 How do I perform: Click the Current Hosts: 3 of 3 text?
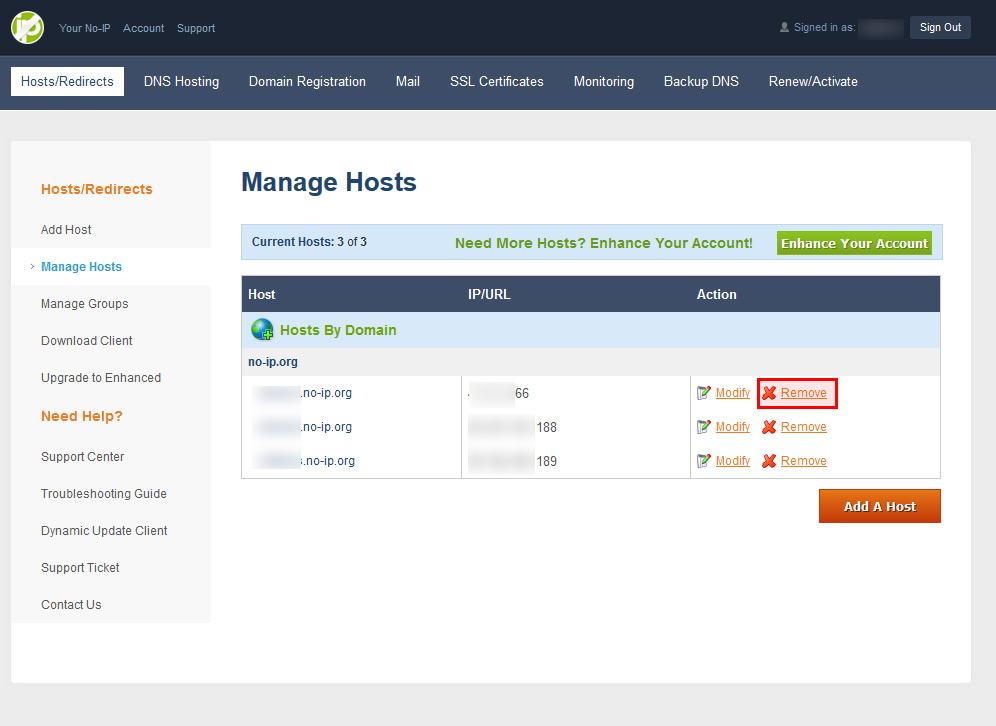309,241
